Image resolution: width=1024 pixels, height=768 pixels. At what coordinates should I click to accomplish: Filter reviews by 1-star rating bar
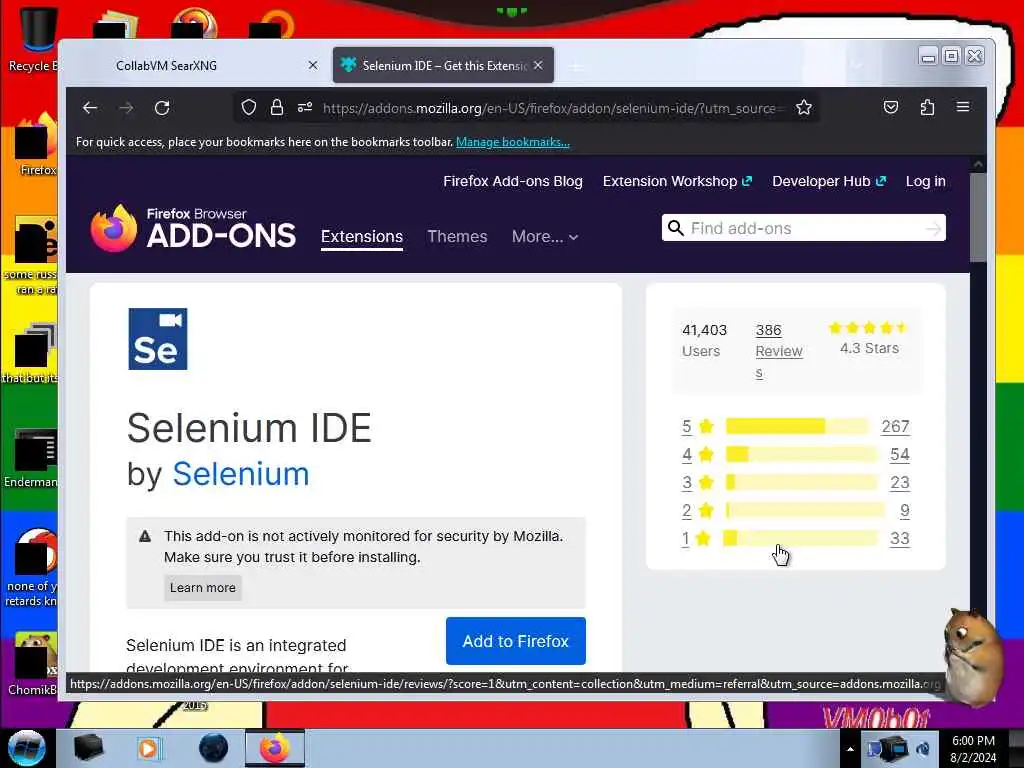click(x=801, y=538)
